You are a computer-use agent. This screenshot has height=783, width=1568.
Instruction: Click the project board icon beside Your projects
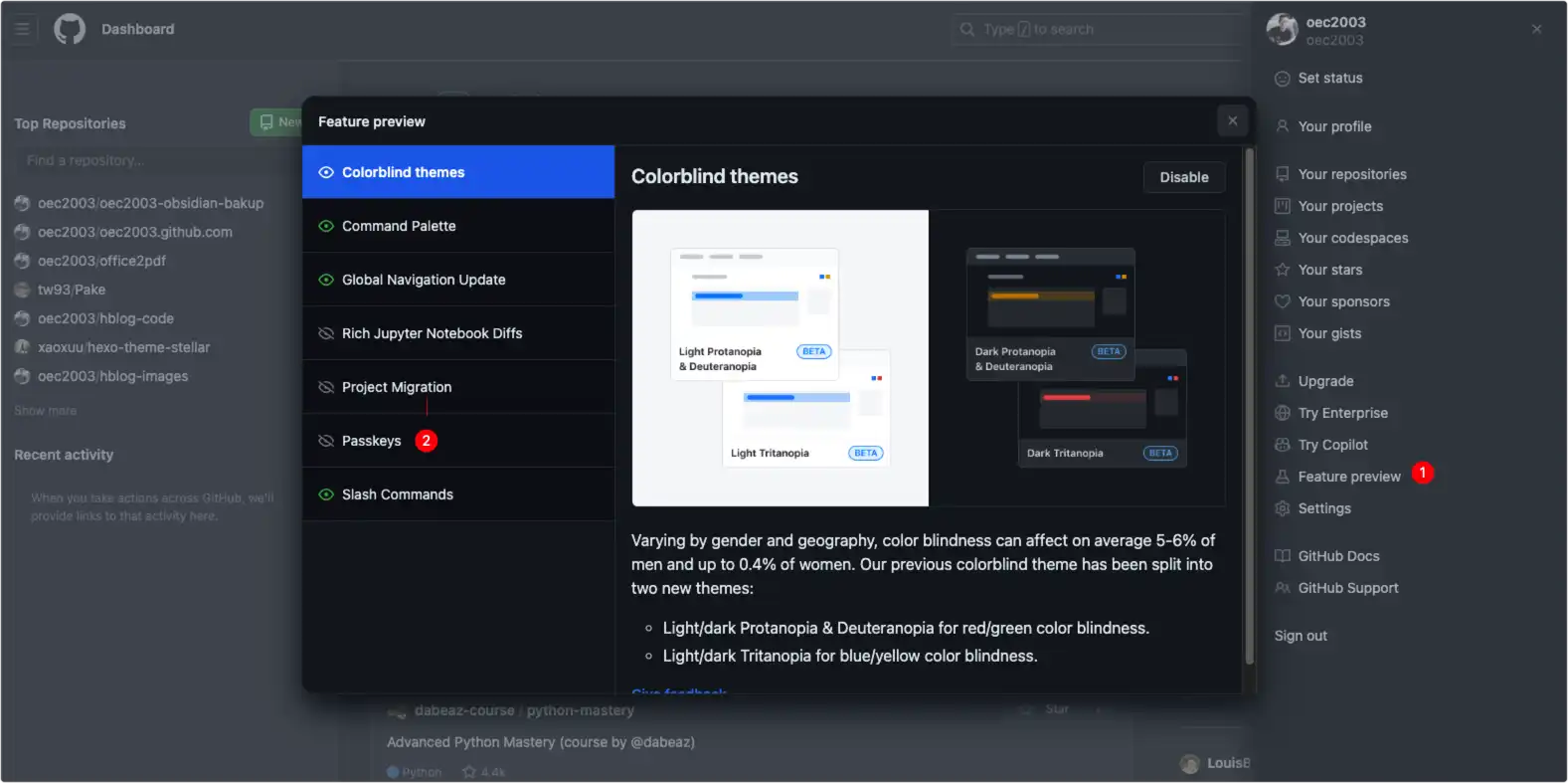tap(1283, 206)
